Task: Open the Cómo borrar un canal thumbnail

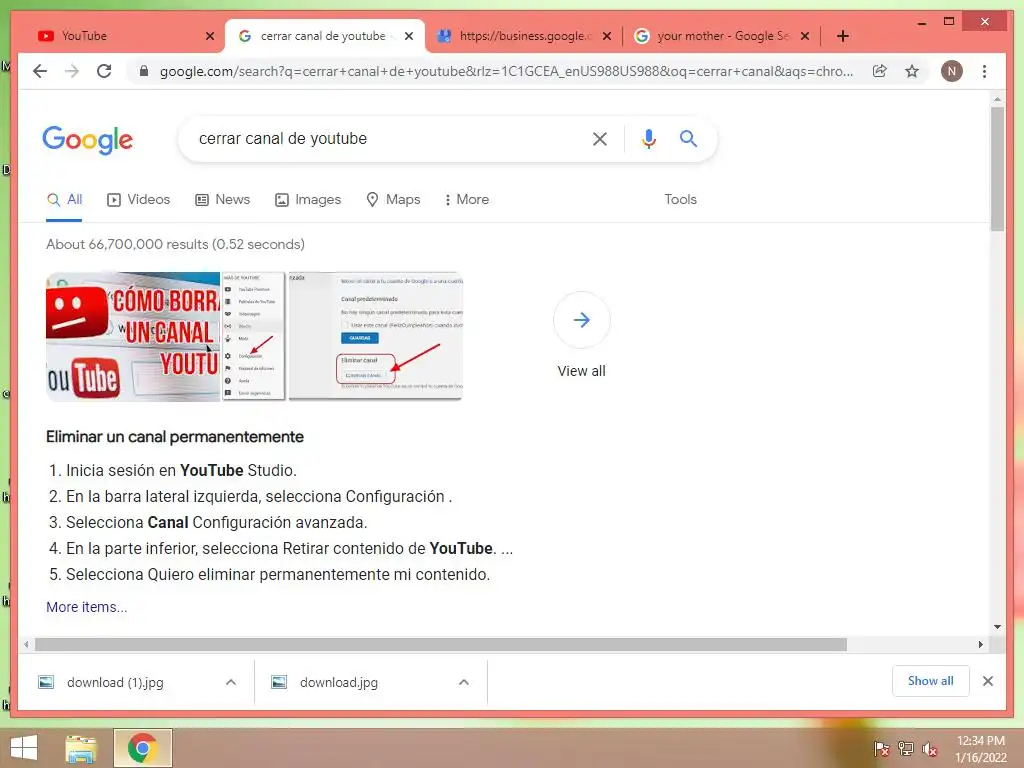Action: click(133, 336)
